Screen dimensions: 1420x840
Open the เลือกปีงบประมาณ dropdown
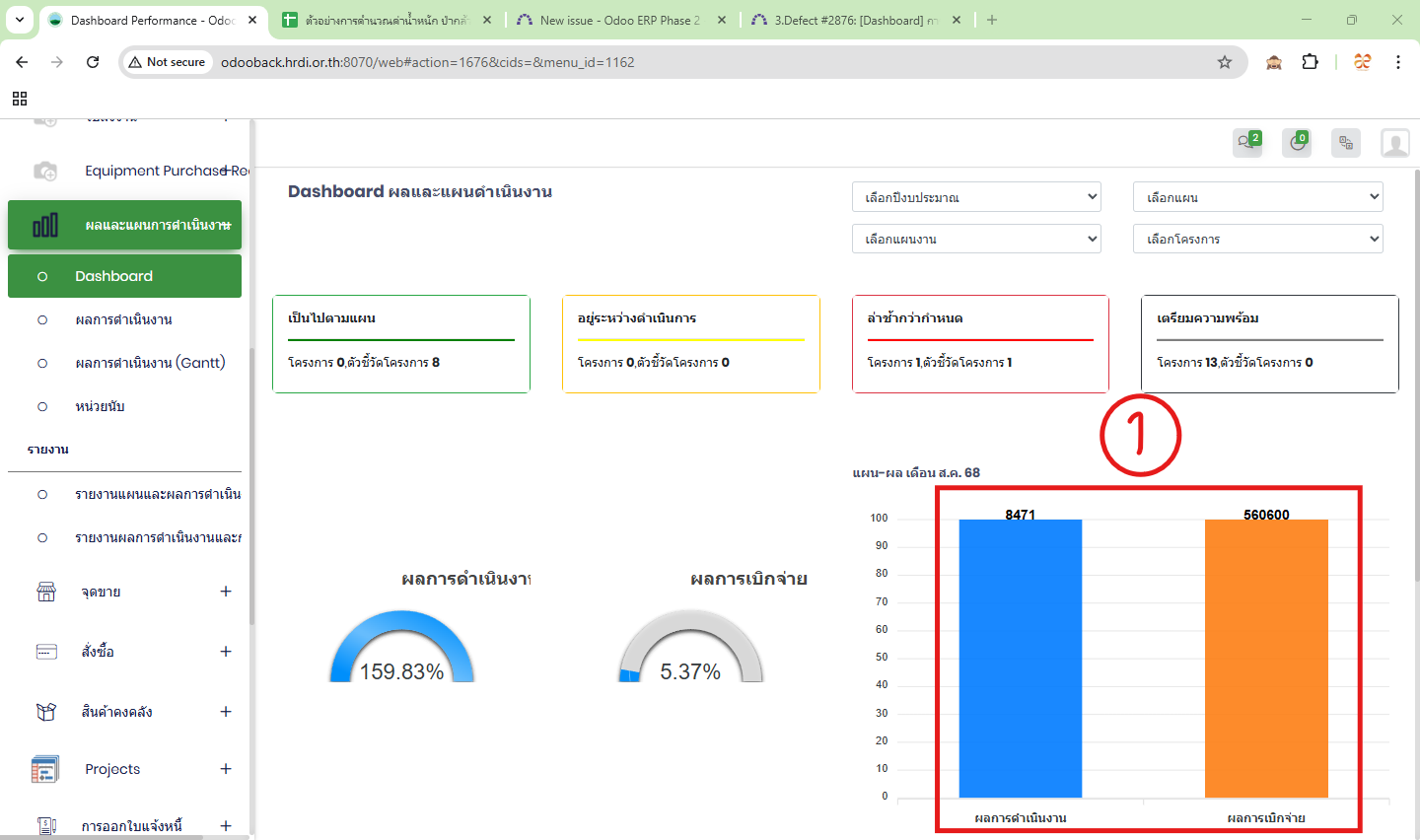[976, 197]
